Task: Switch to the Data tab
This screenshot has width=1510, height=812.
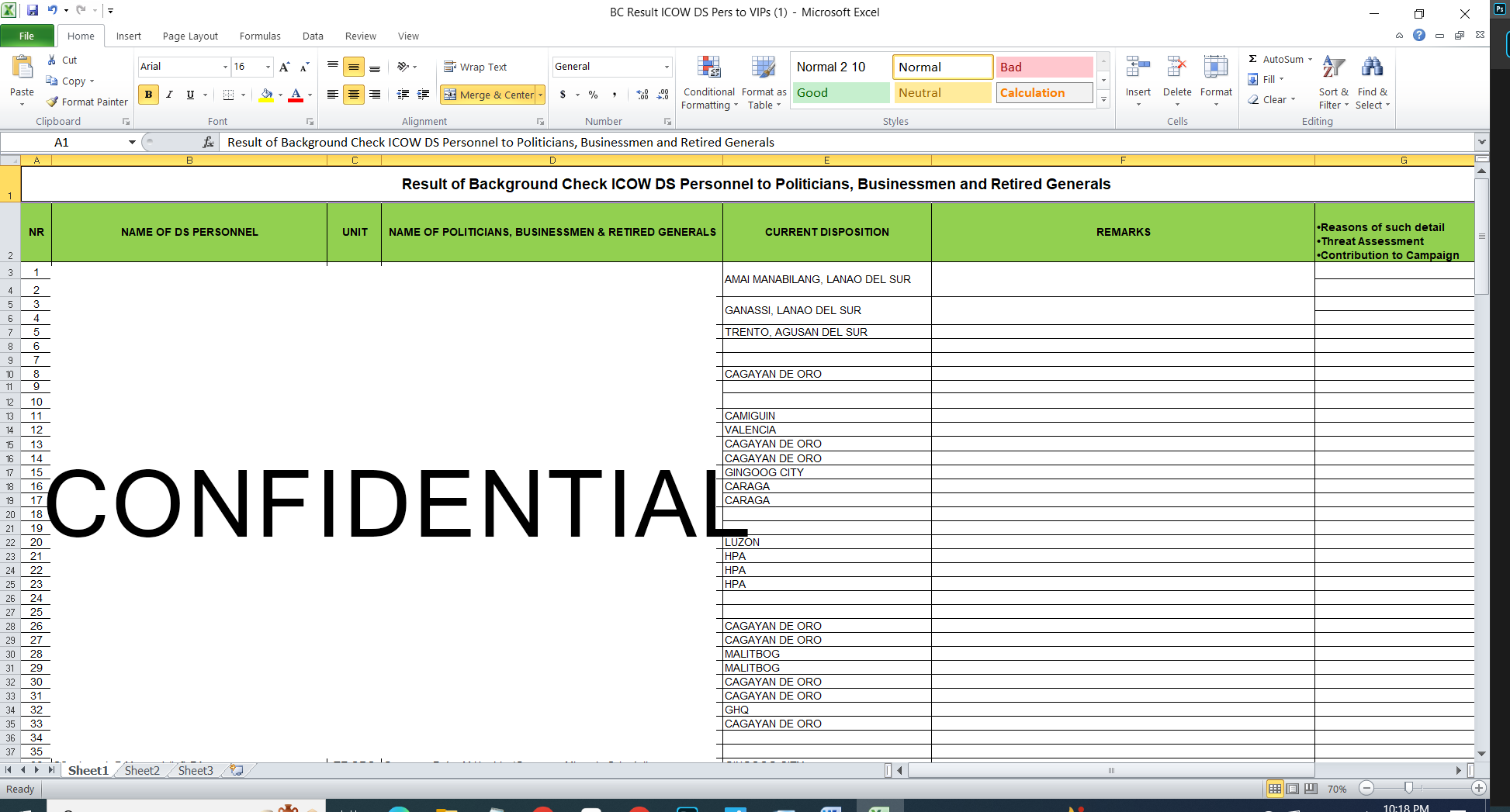Action: pos(313,36)
